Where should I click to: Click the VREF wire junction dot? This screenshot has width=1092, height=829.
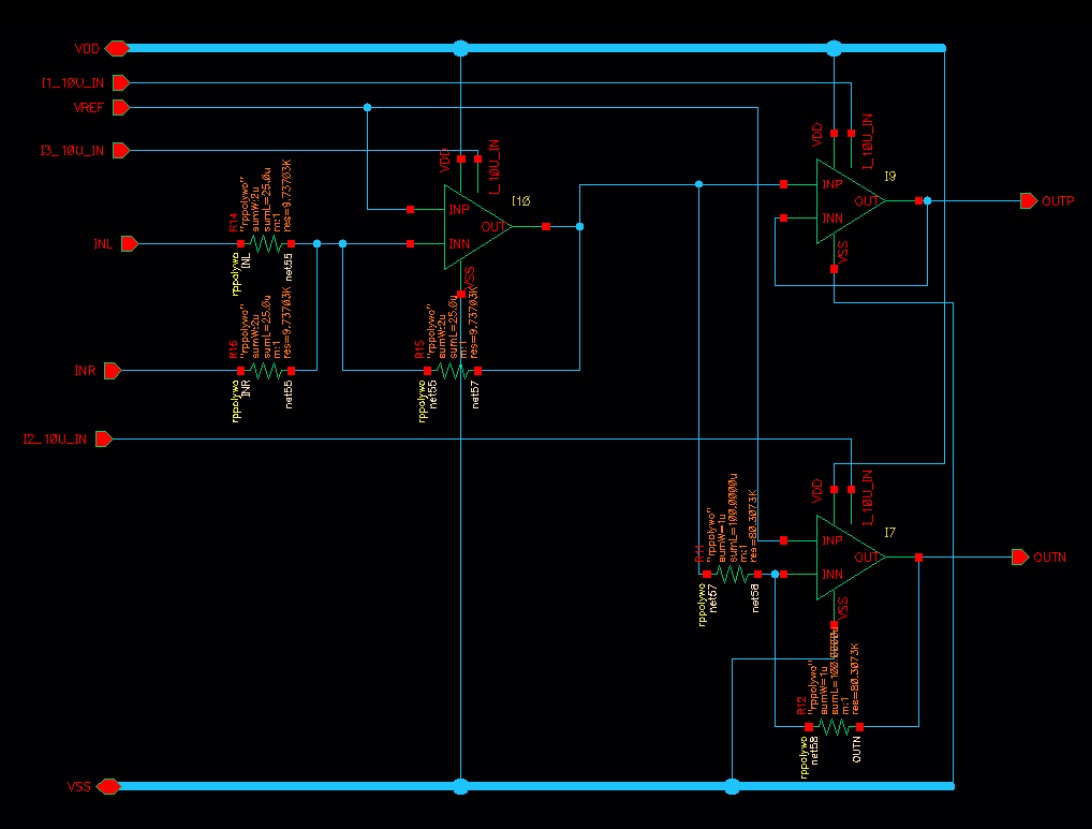[x=368, y=107]
